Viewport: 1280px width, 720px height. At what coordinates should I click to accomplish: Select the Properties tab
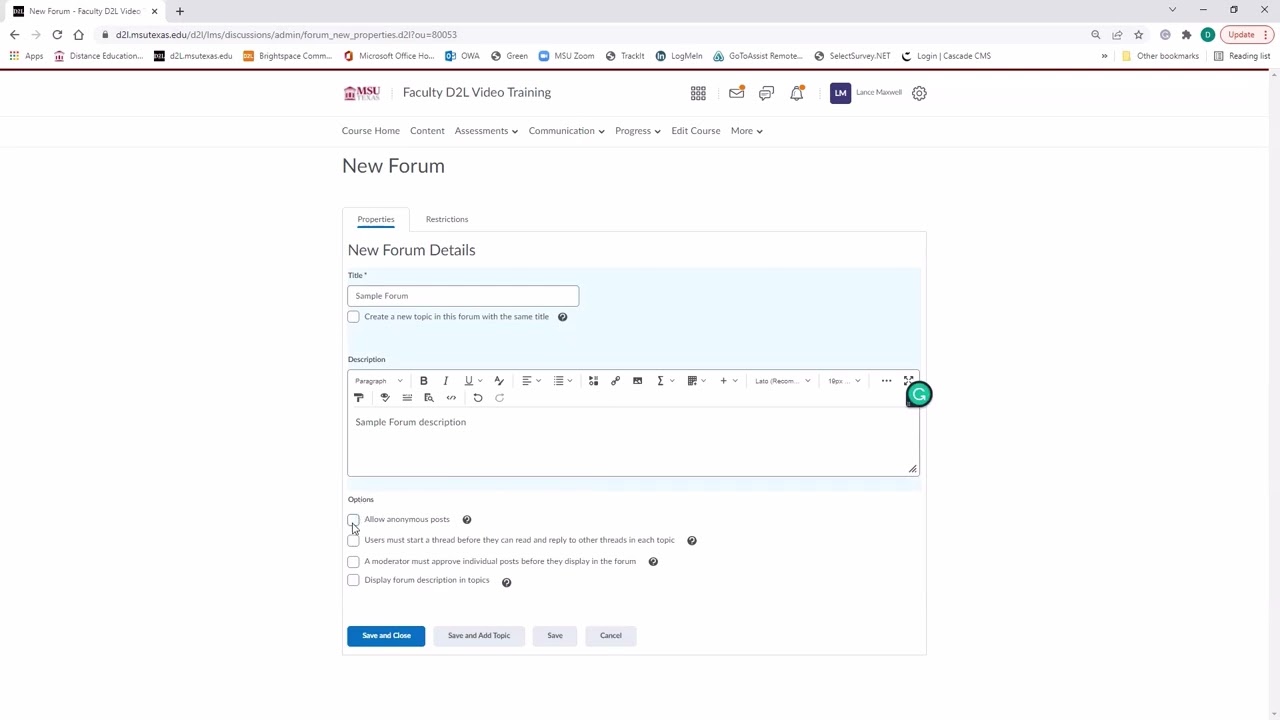(376, 219)
